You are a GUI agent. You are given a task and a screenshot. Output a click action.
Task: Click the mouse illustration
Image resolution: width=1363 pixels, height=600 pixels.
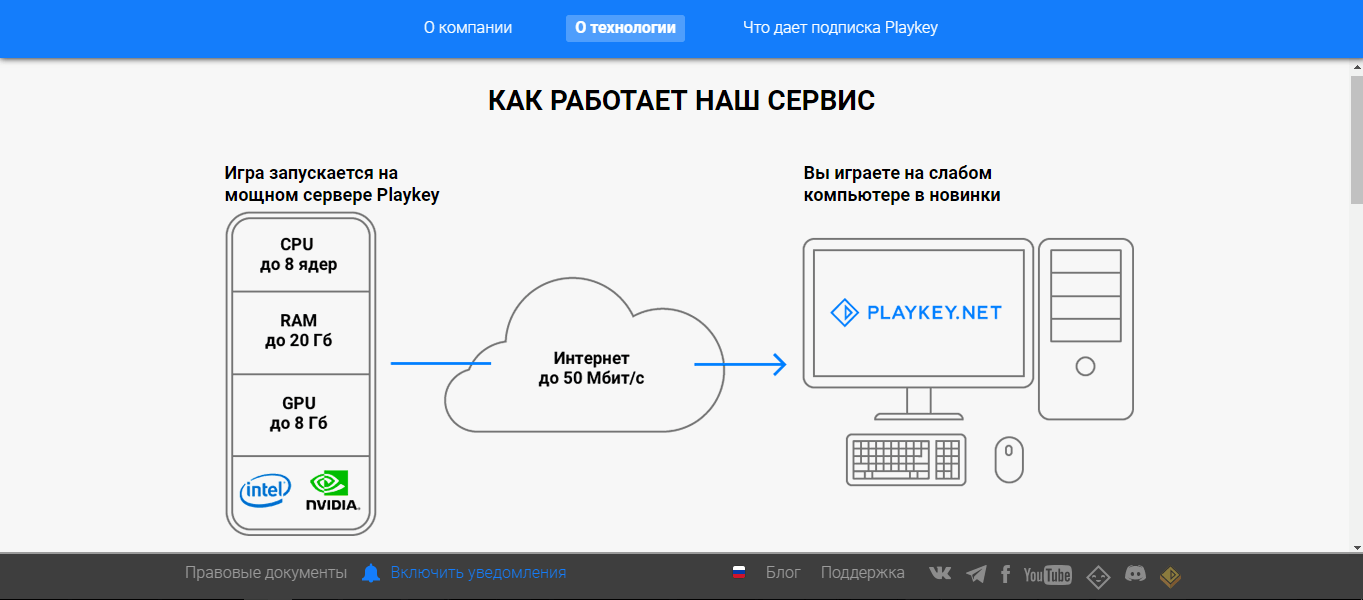click(1009, 459)
